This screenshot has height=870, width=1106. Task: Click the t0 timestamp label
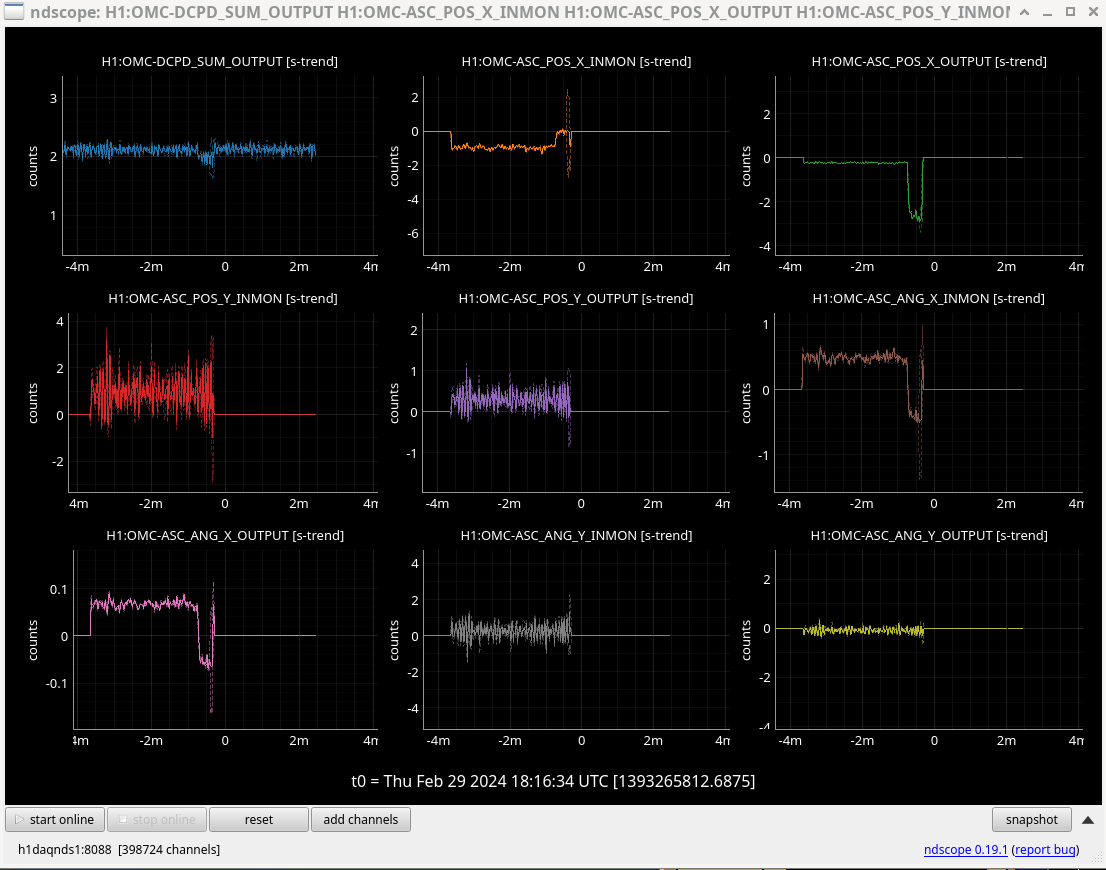pyautogui.click(x=553, y=781)
